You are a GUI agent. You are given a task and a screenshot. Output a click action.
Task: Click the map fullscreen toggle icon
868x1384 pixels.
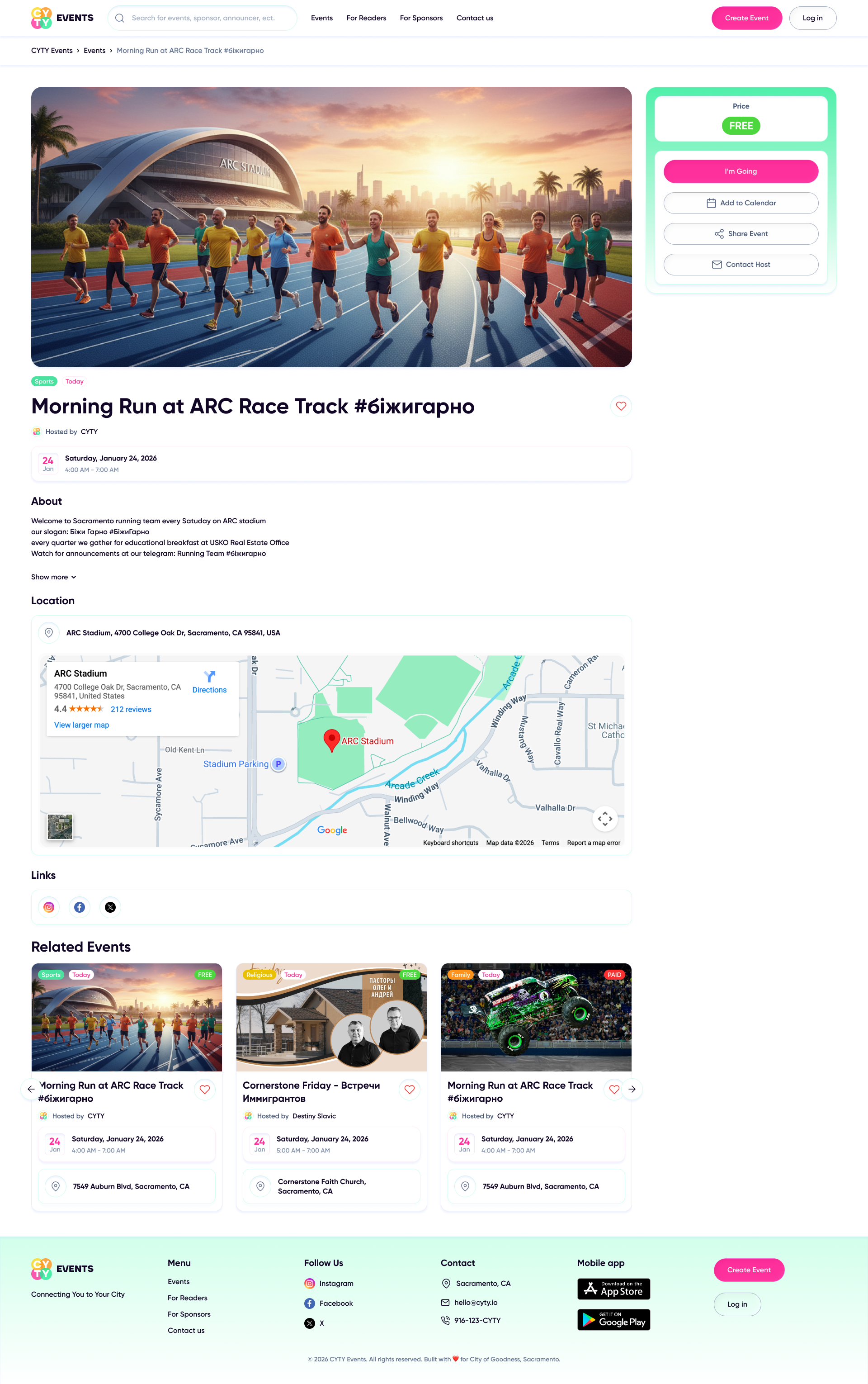(604, 818)
